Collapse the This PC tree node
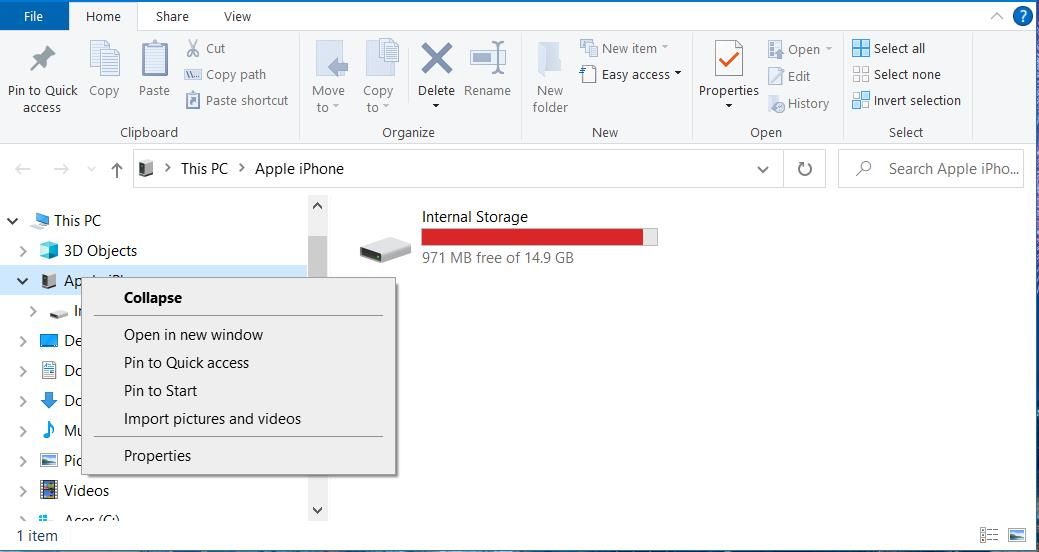Viewport: 1039px width, 552px height. point(13,221)
